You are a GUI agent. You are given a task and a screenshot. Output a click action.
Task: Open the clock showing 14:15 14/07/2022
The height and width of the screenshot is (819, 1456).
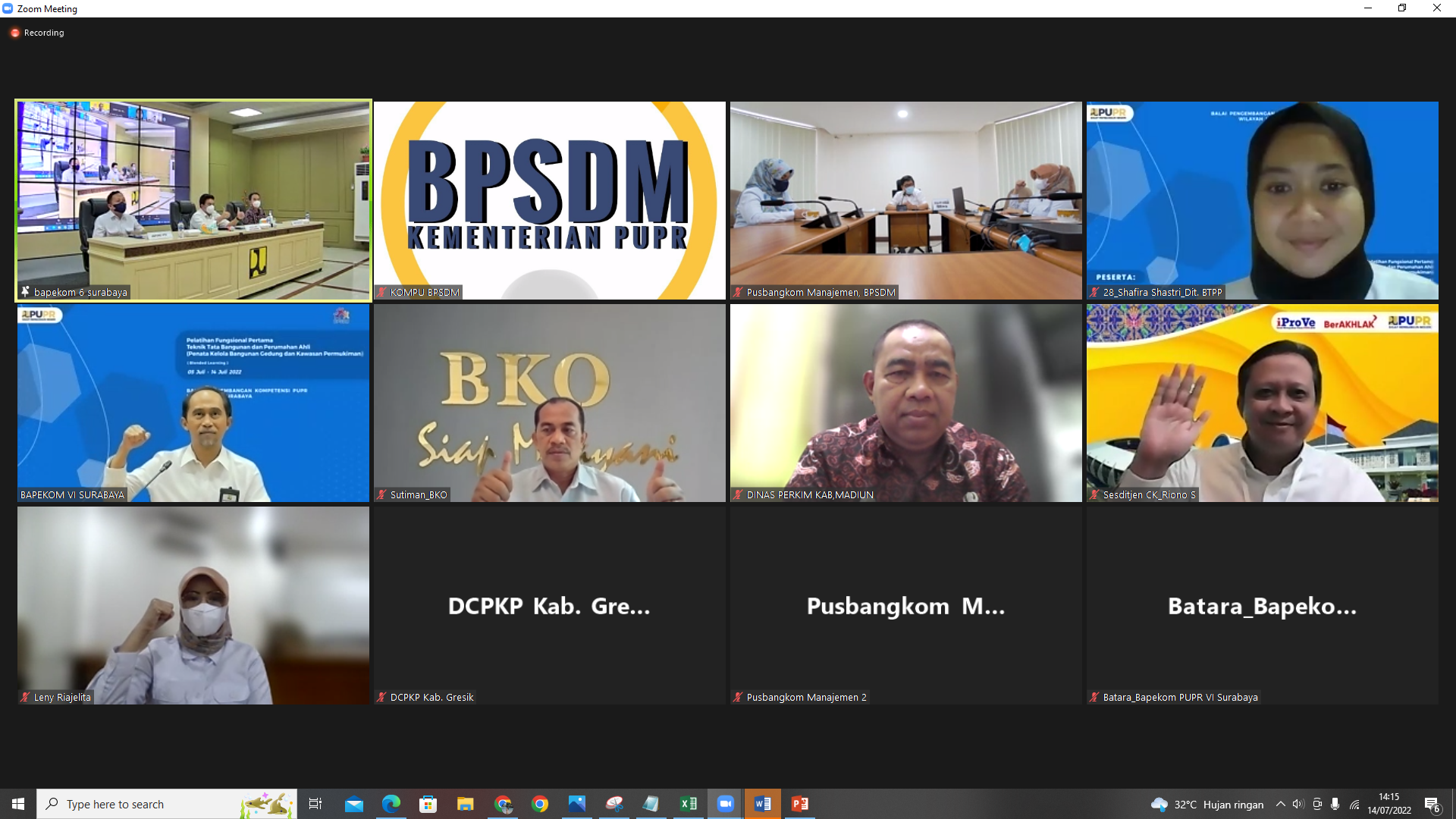click(x=1389, y=804)
